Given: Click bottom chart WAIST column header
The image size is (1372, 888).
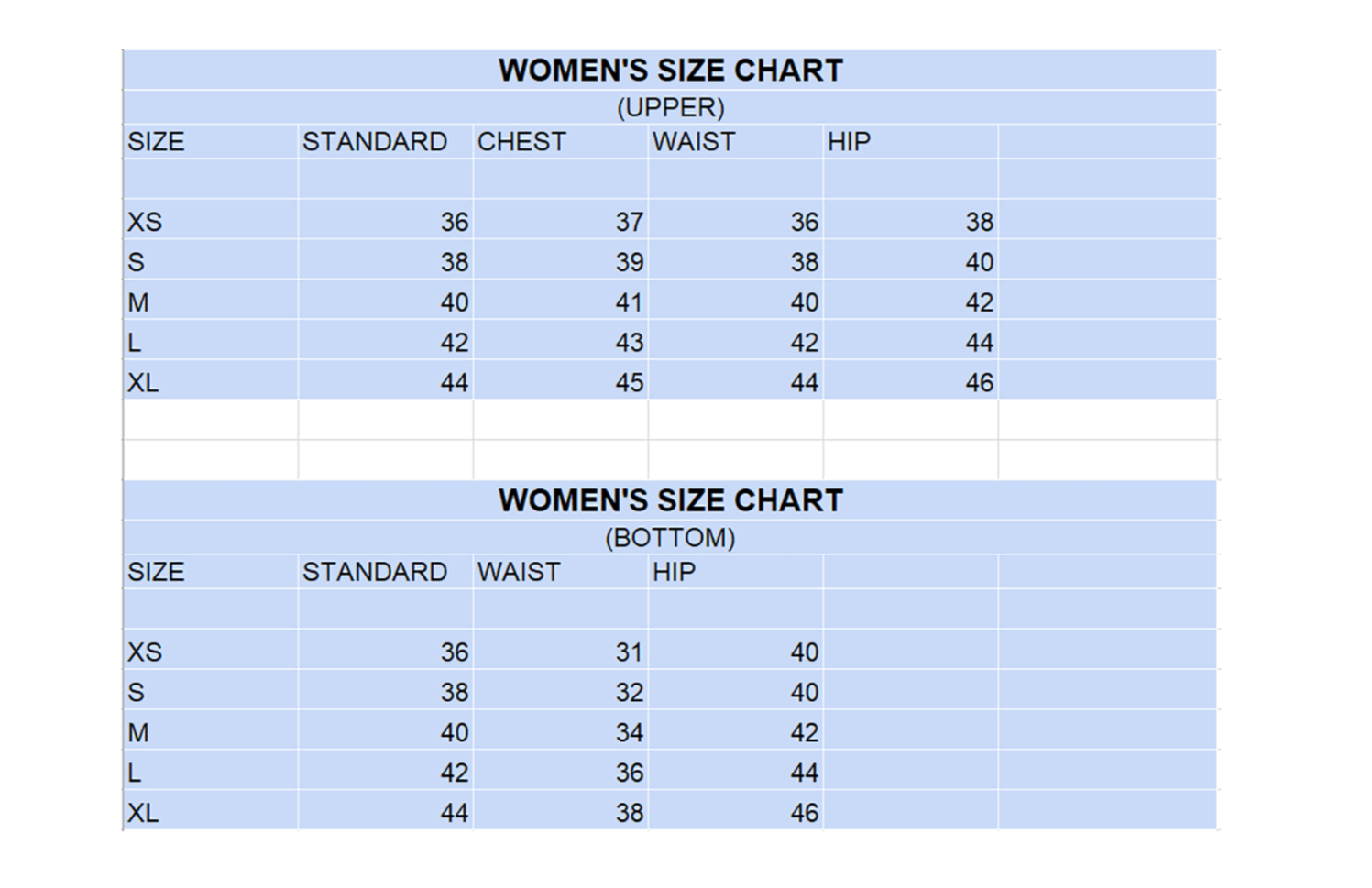Looking at the screenshot, I should pyautogui.click(x=519, y=572).
